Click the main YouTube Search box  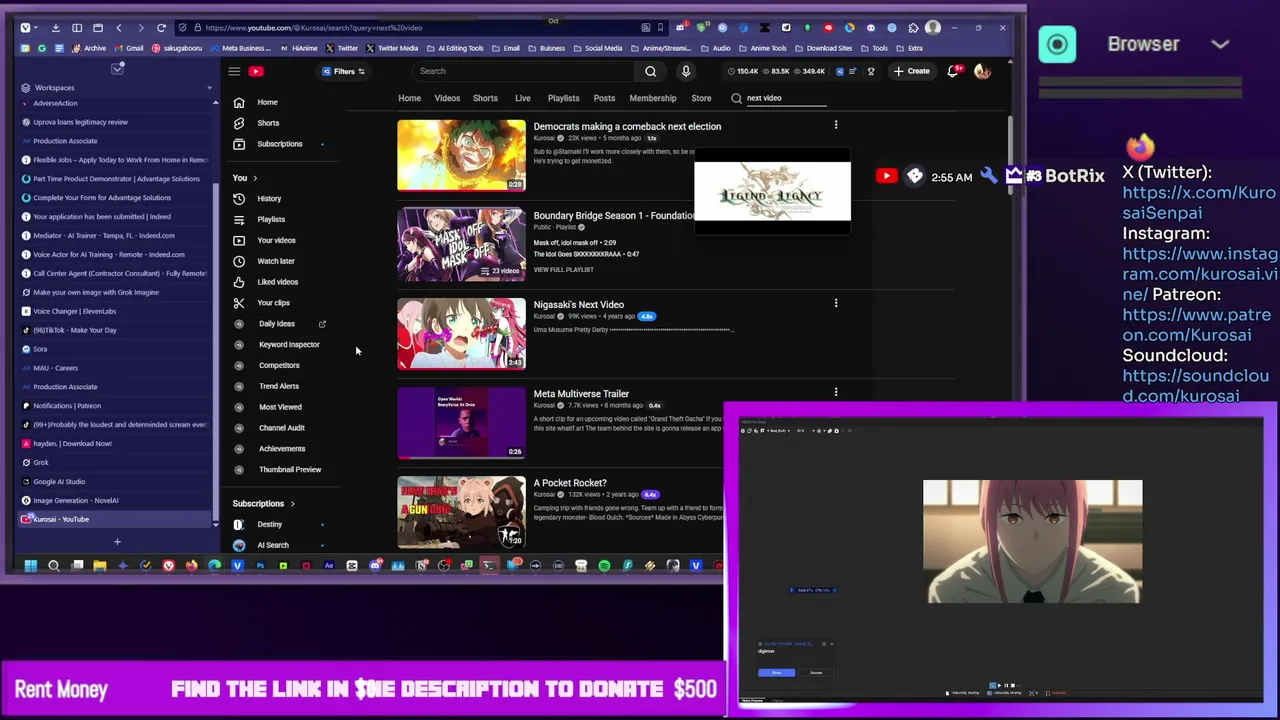pyautogui.click(x=524, y=71)
